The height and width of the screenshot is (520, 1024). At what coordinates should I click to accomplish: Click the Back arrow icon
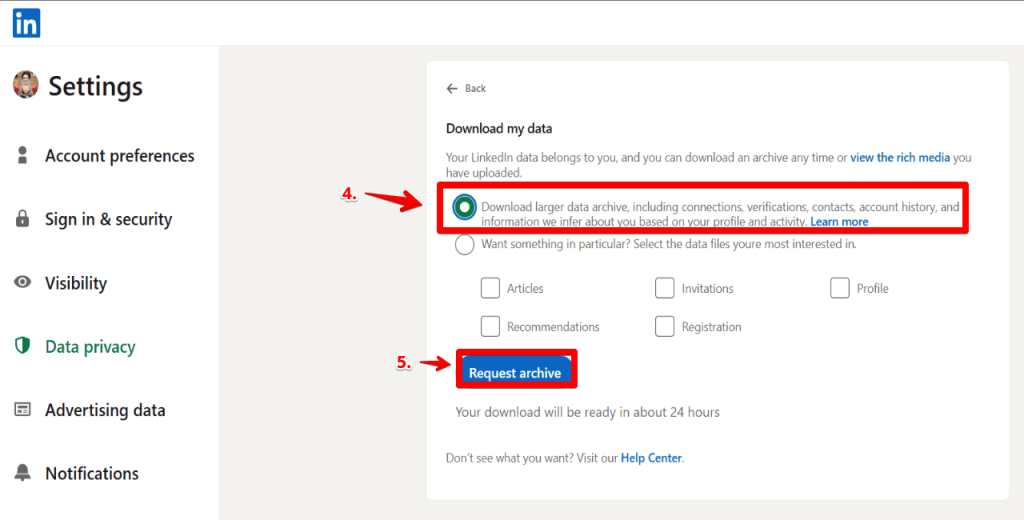pos(452,88)
